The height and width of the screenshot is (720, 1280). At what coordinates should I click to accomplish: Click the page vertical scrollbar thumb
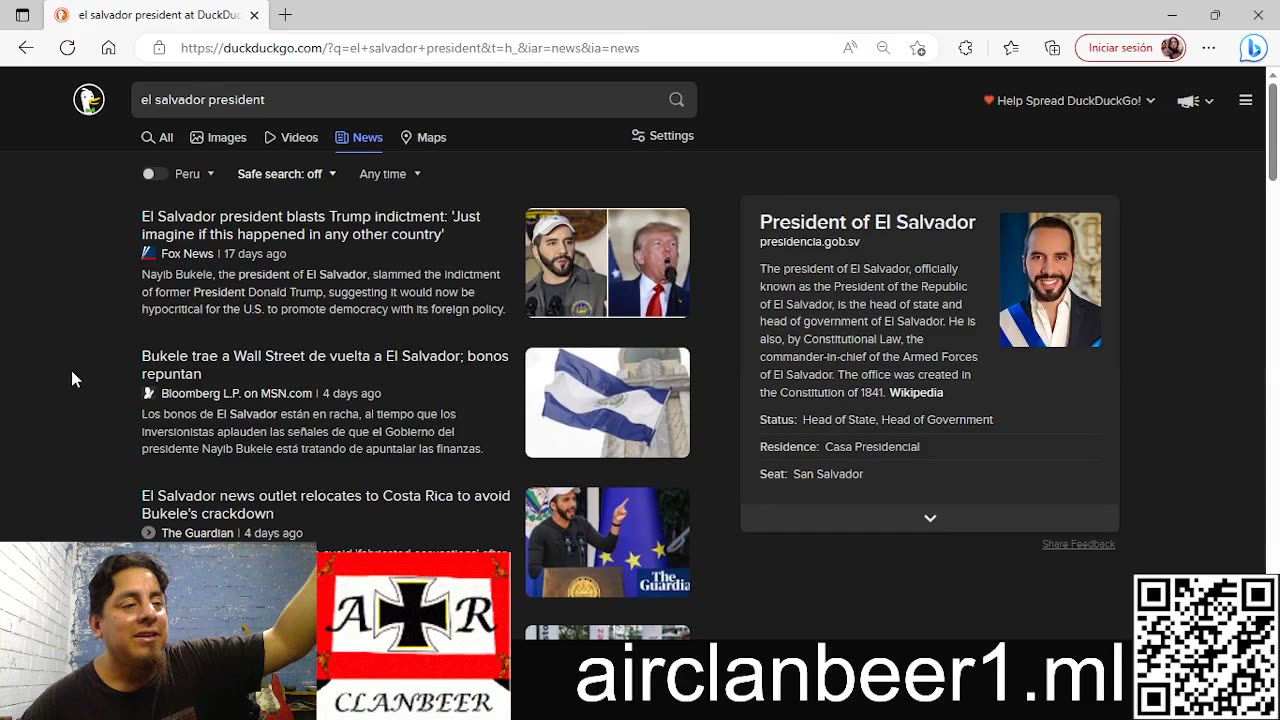click(1273, 133)
